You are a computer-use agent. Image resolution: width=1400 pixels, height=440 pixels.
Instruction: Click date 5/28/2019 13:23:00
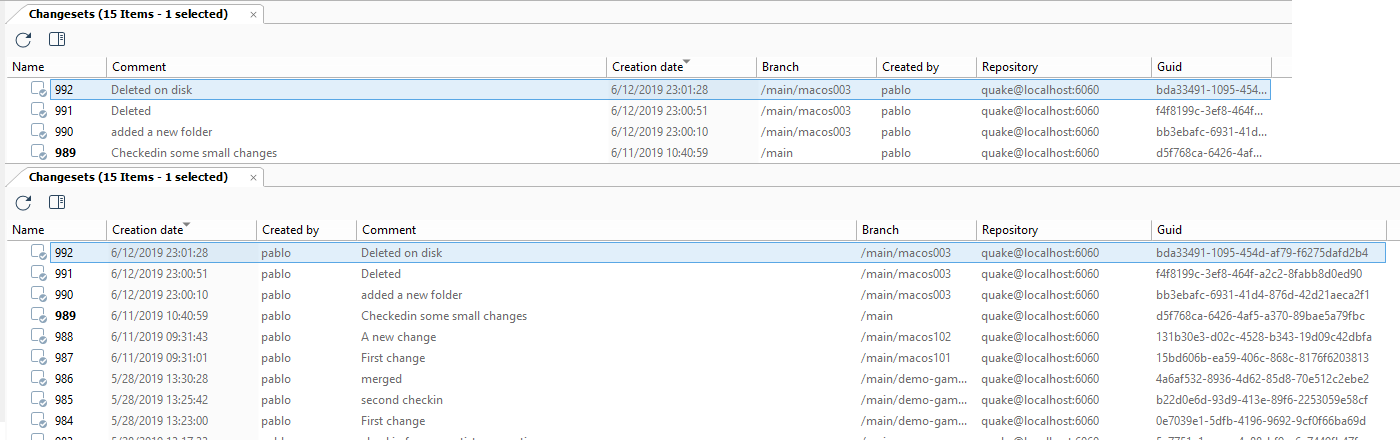159,421
